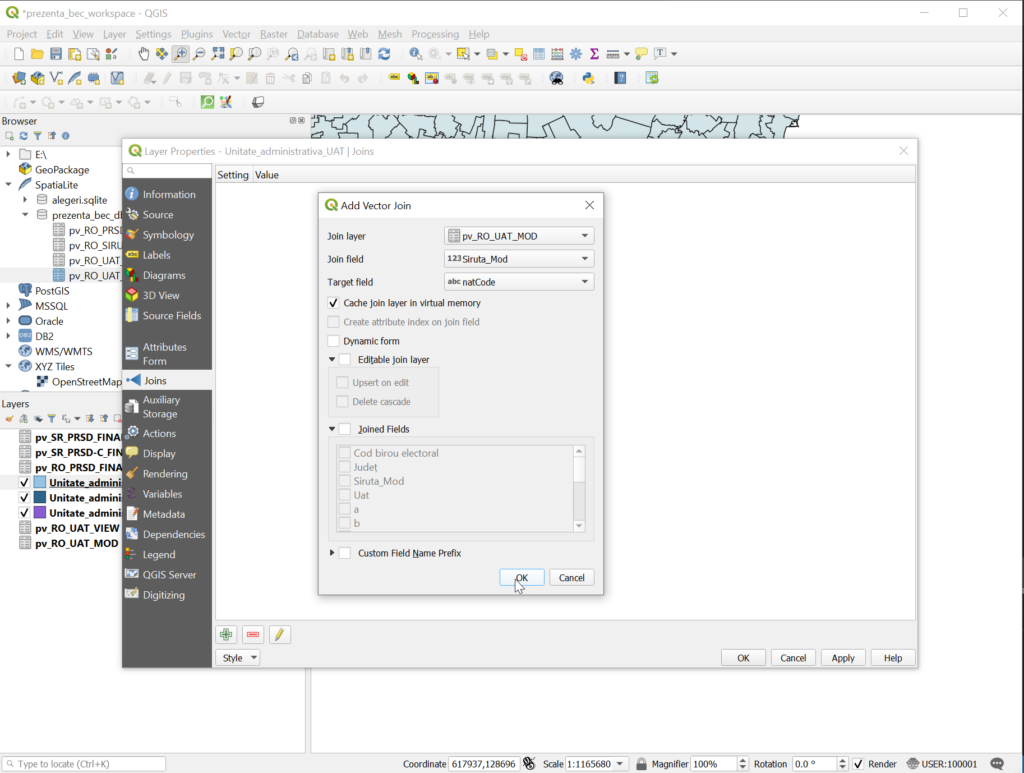Select the Zoom Out magnifier tool
1024x773 pixels.
click(199, 54)
